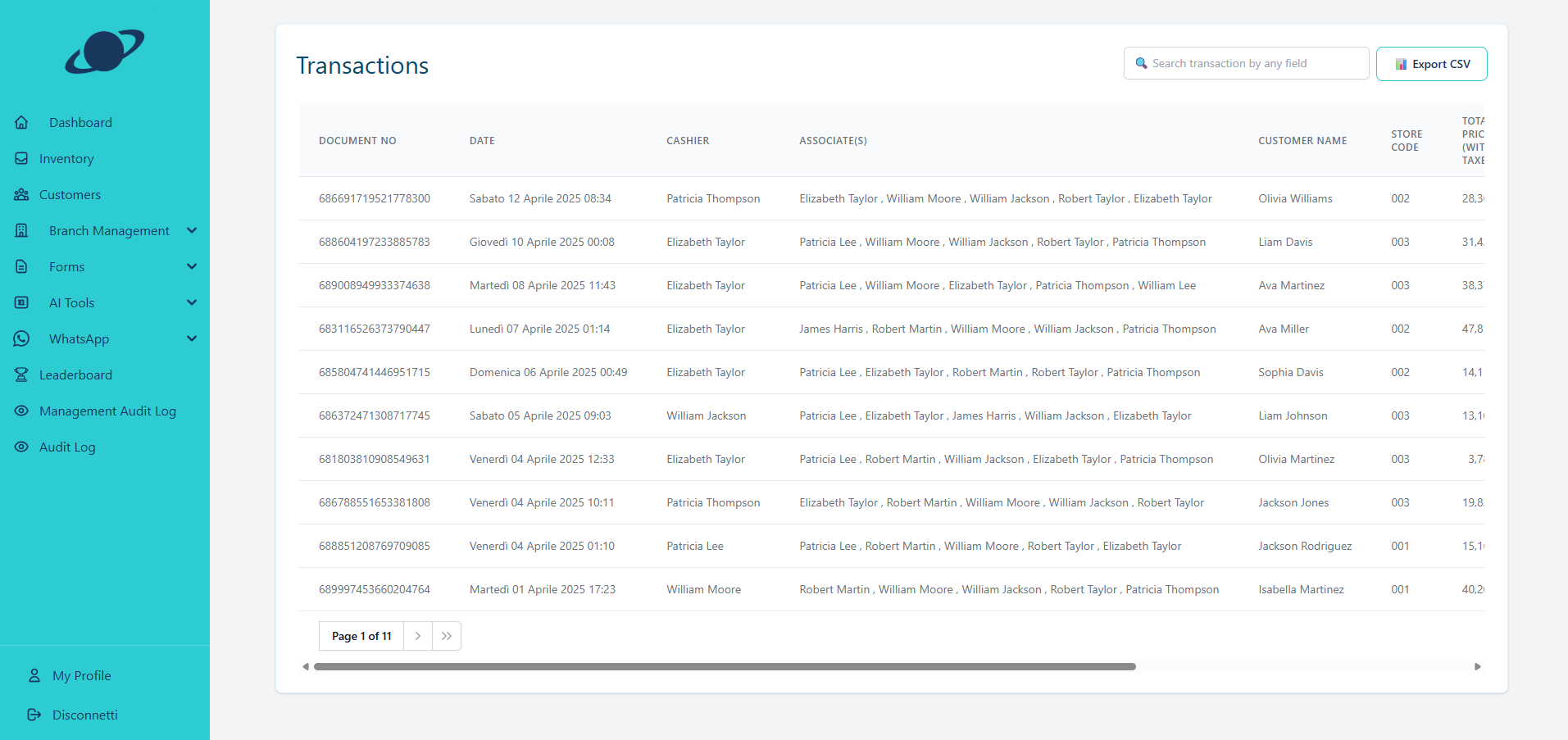
Task: Expand the Forms submenu chevron
Action: [192, 267]
